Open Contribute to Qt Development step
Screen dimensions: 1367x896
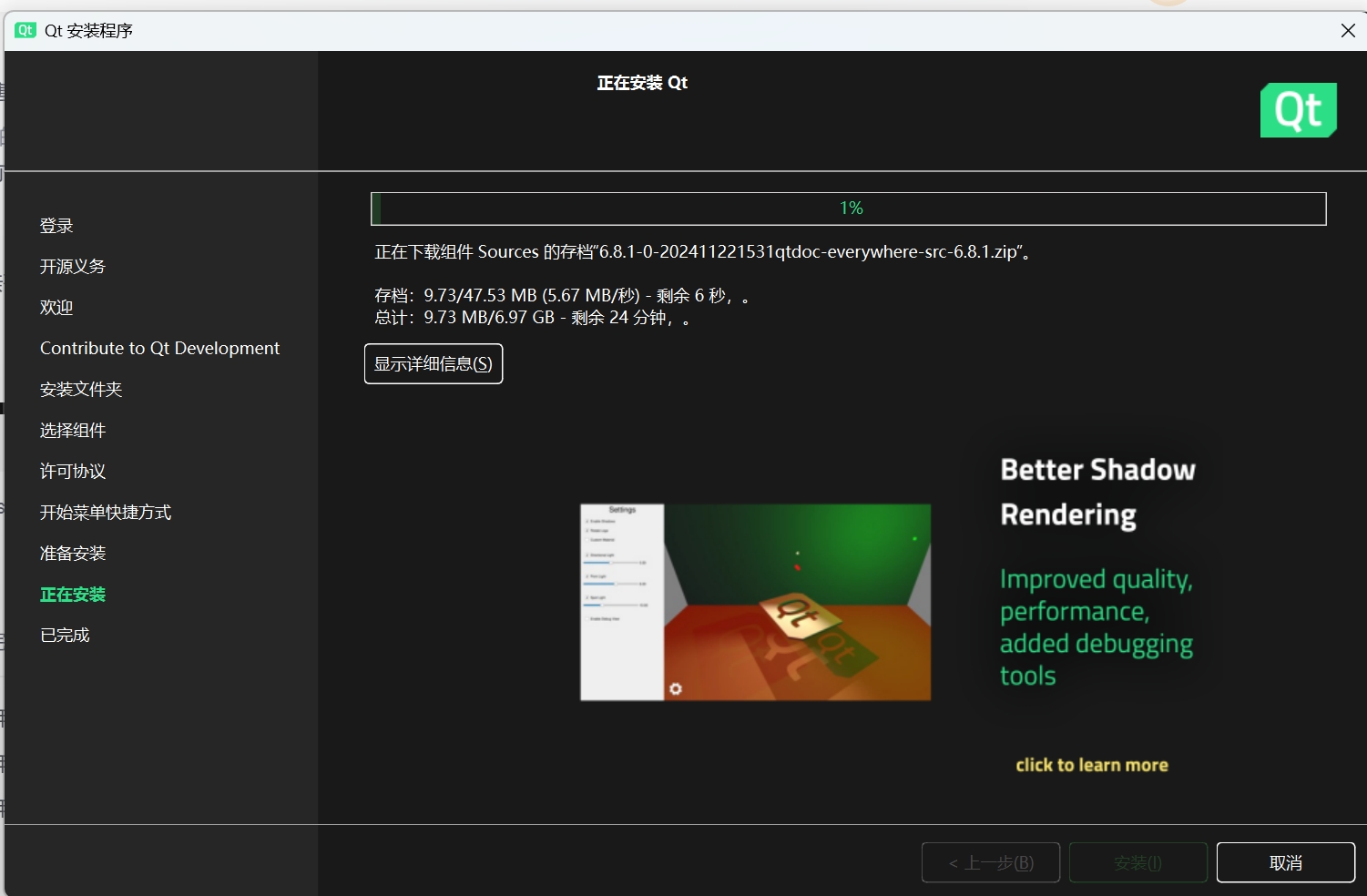159,349
